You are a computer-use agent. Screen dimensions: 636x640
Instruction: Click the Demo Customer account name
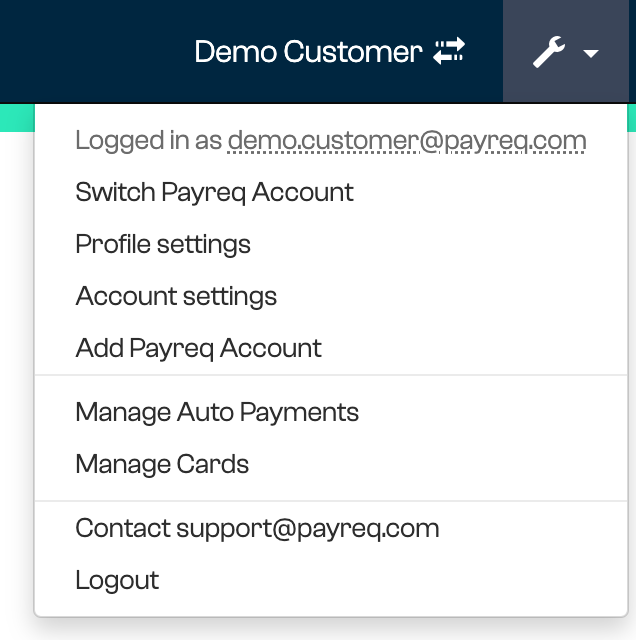[x=308, y=52]
